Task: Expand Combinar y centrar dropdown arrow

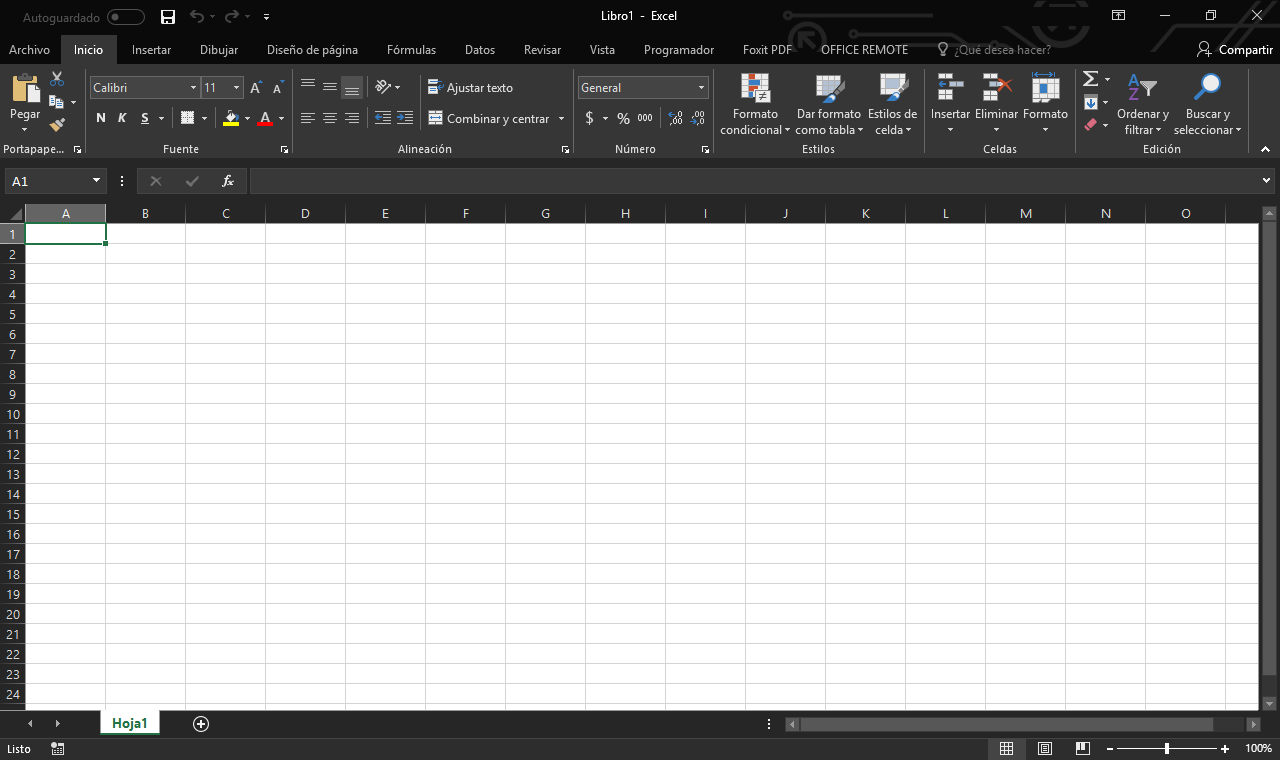Action: 561,118
